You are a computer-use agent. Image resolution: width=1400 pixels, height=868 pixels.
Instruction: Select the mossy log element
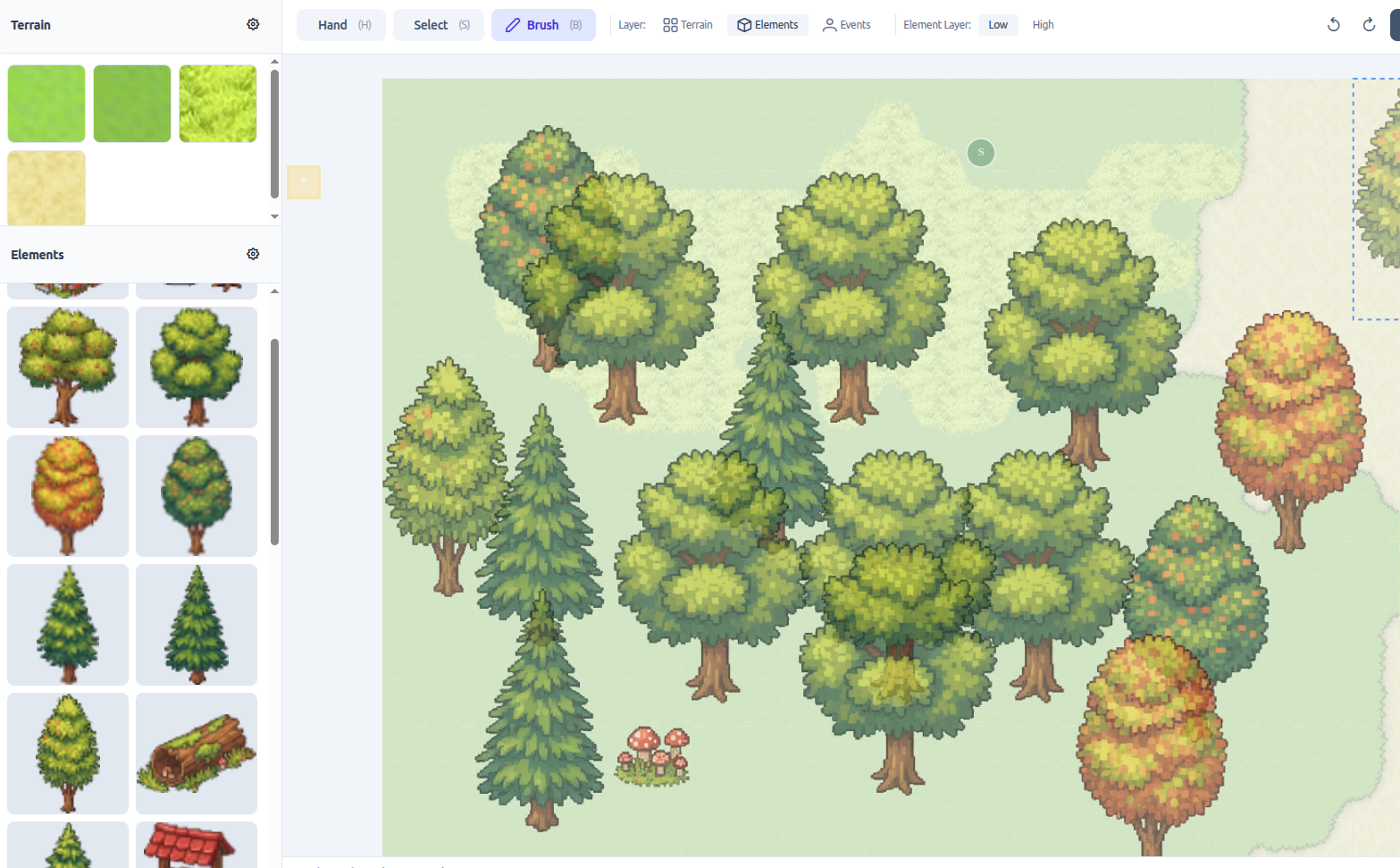tap(197, 753)
